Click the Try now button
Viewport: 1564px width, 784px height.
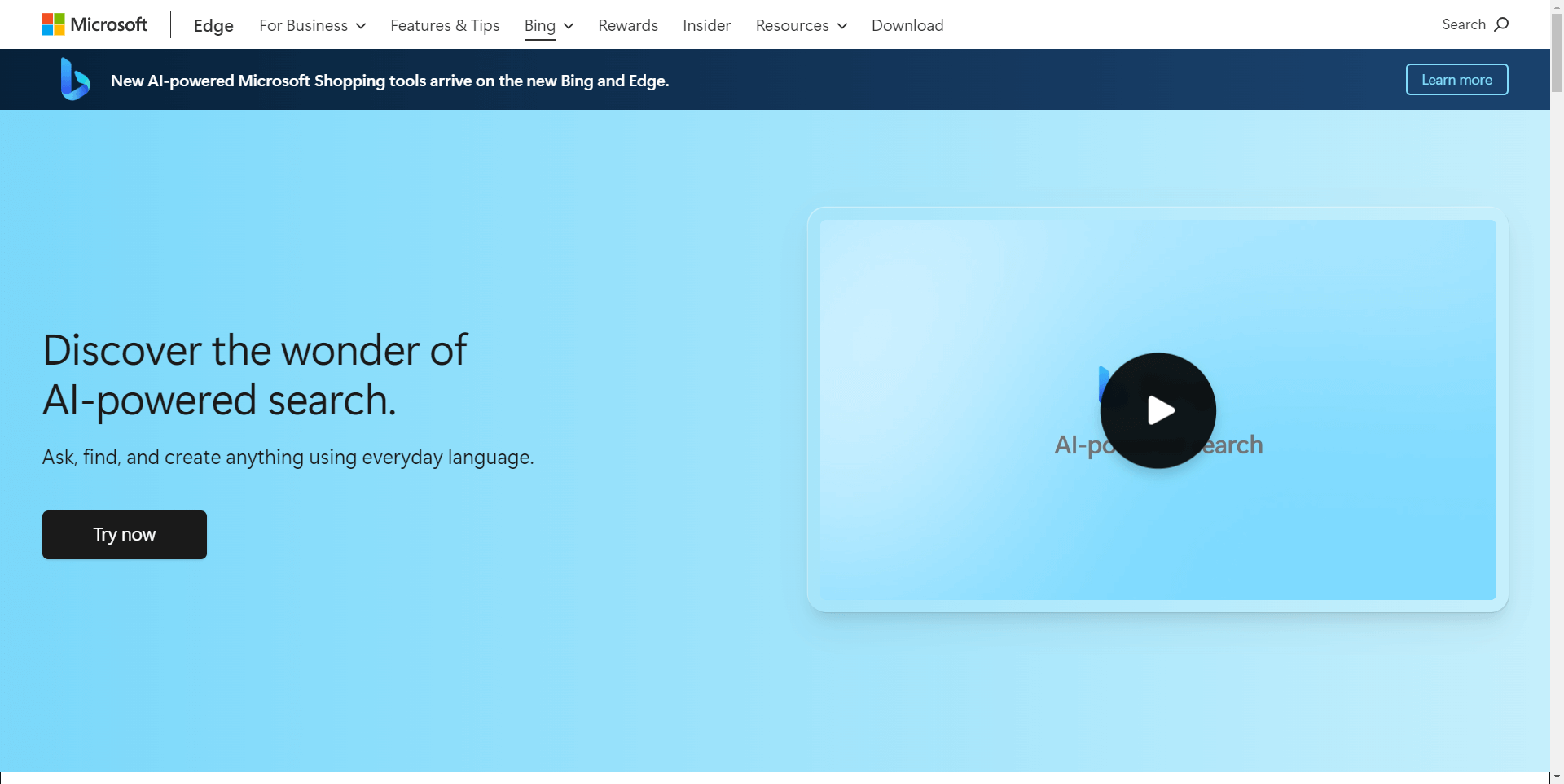tap(125, 535)
